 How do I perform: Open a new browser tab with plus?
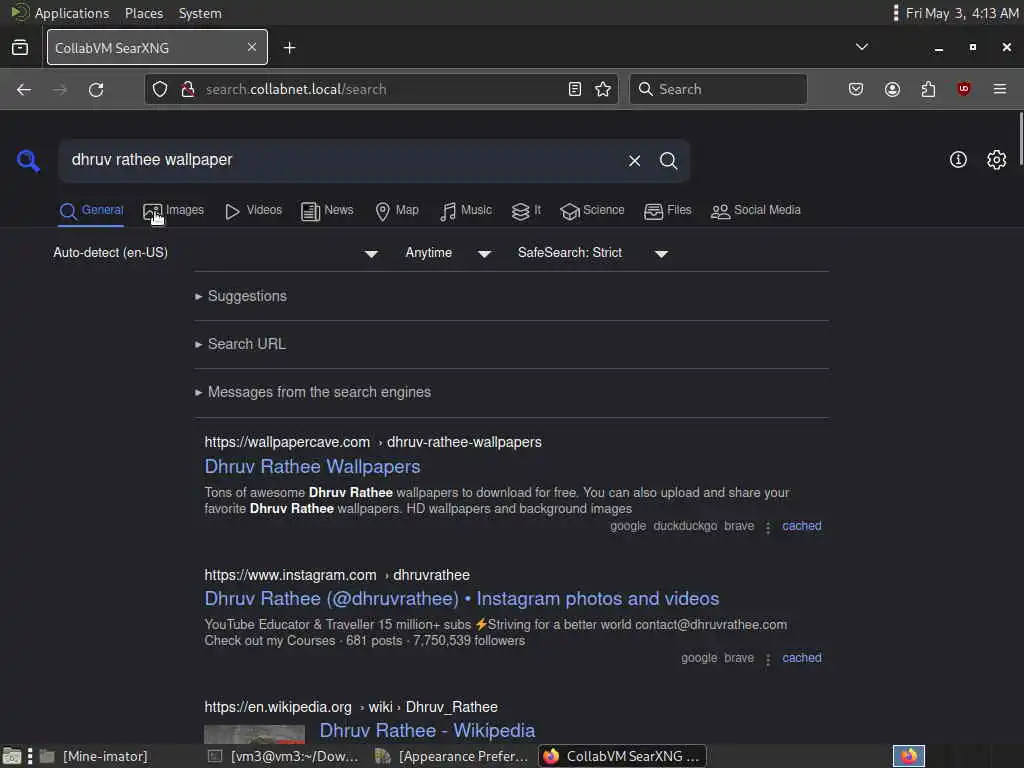tap(289, 48)
